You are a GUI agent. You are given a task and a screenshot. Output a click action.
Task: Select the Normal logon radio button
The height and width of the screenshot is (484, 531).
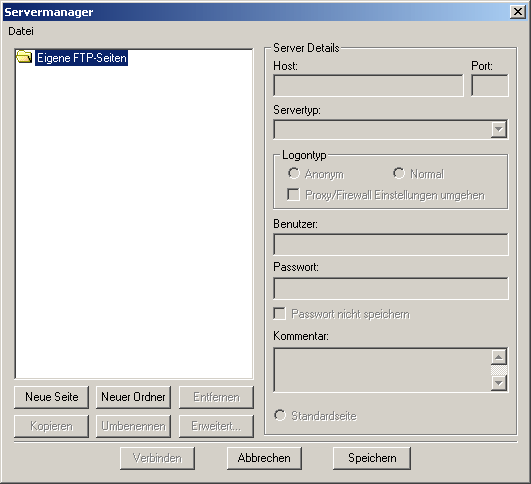[399, 173]
